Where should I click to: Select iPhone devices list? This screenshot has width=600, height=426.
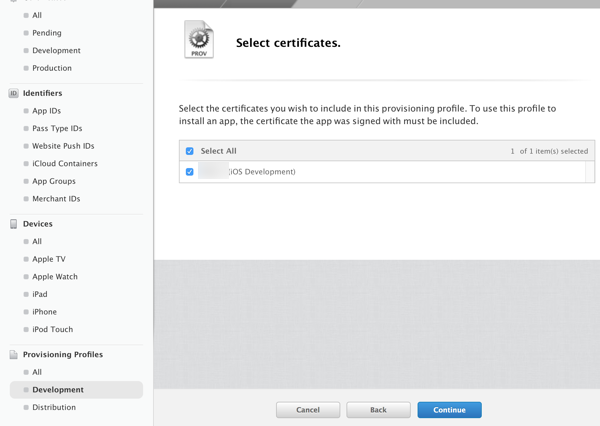click(x=44, y=312)
